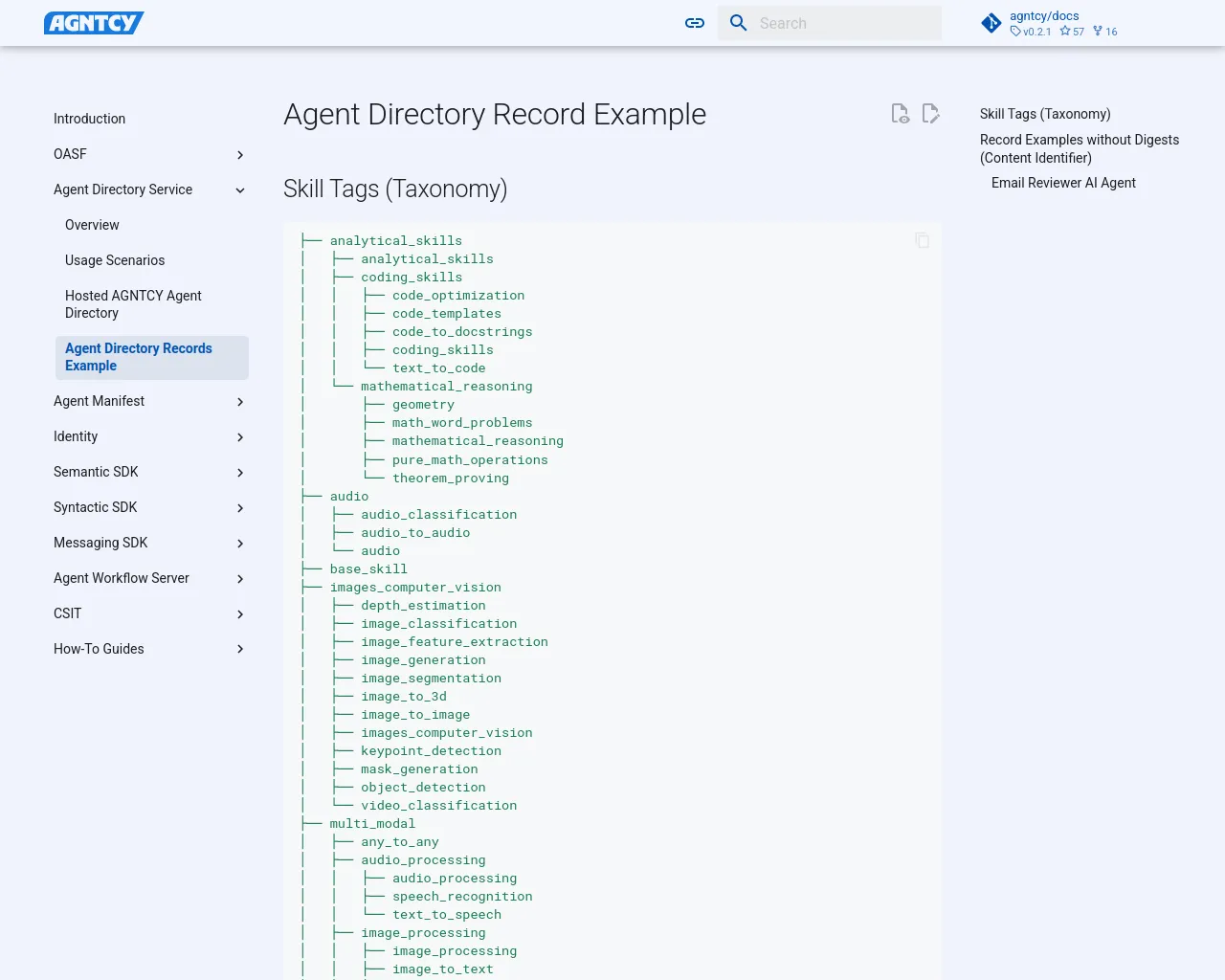1225x980 pixels.
Task: Click the AGNTCY logo
Action: 94,22
